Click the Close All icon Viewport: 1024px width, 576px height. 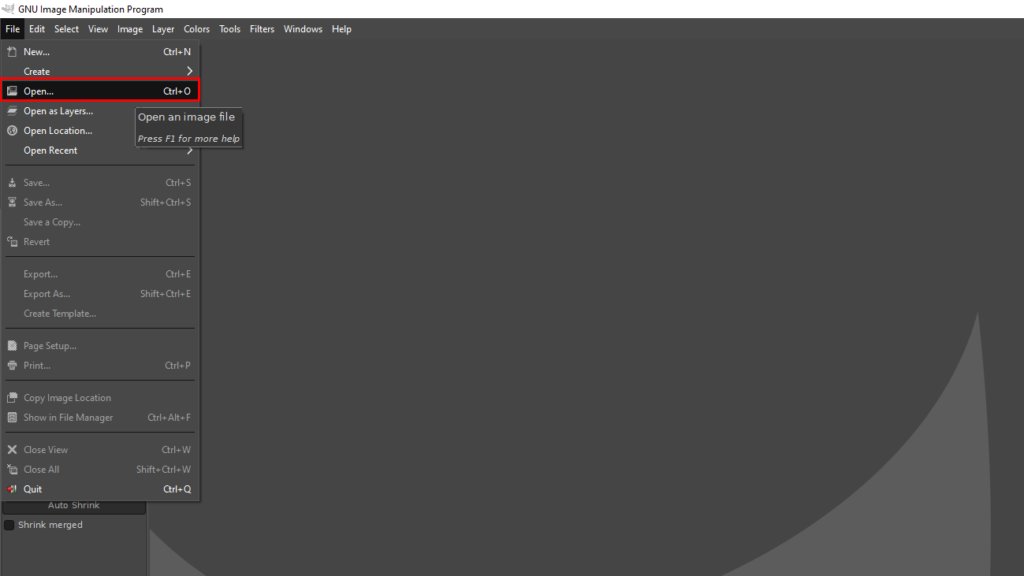click(12, 469)
